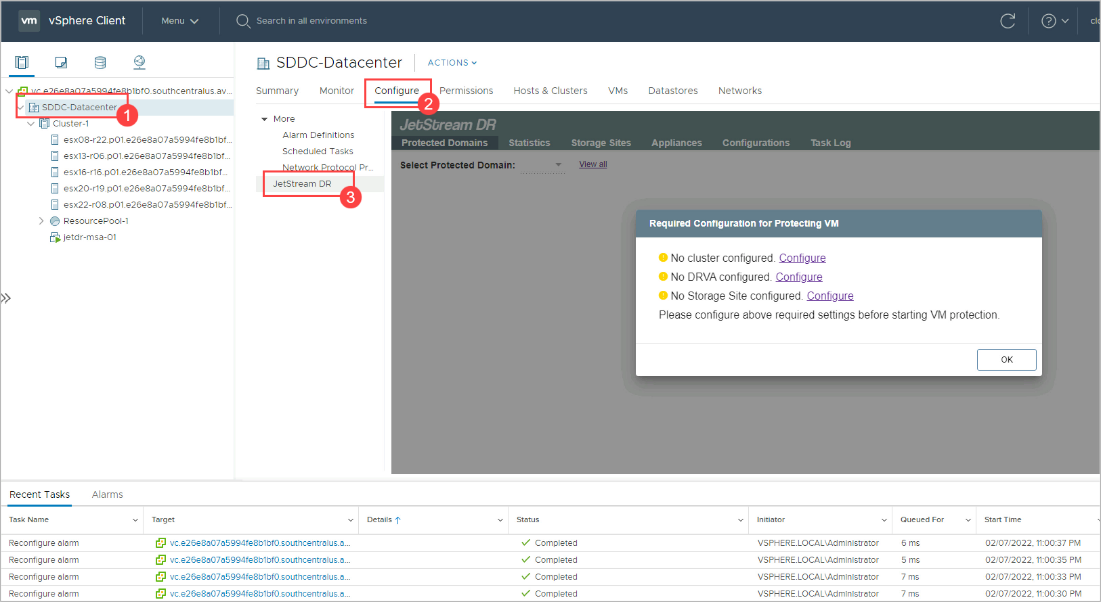Open the VMs and Templates inventory icon
This screenshot has height=602, width=1101.
61,63
